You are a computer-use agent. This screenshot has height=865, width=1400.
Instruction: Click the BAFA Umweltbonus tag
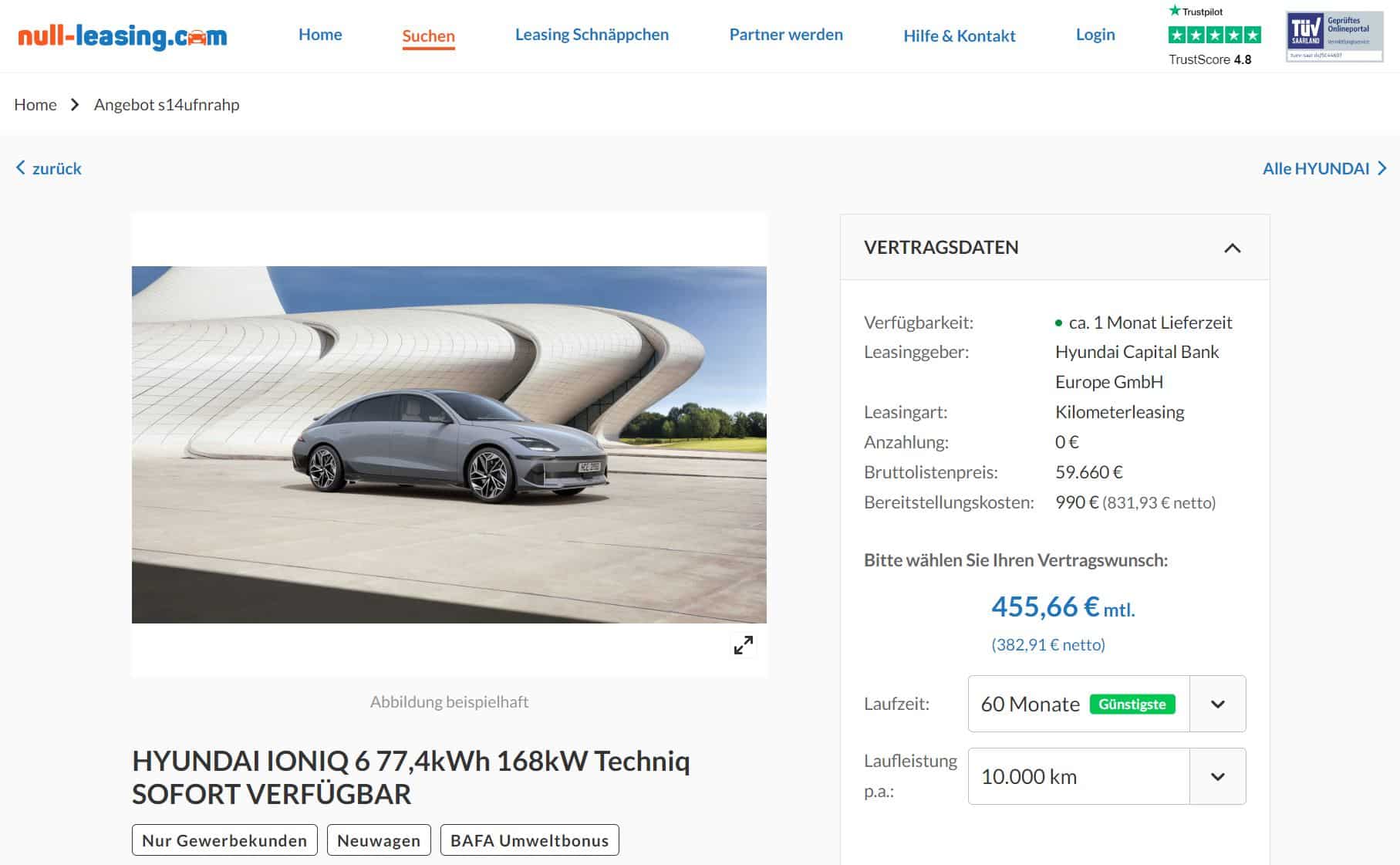[x=530, y=840]
